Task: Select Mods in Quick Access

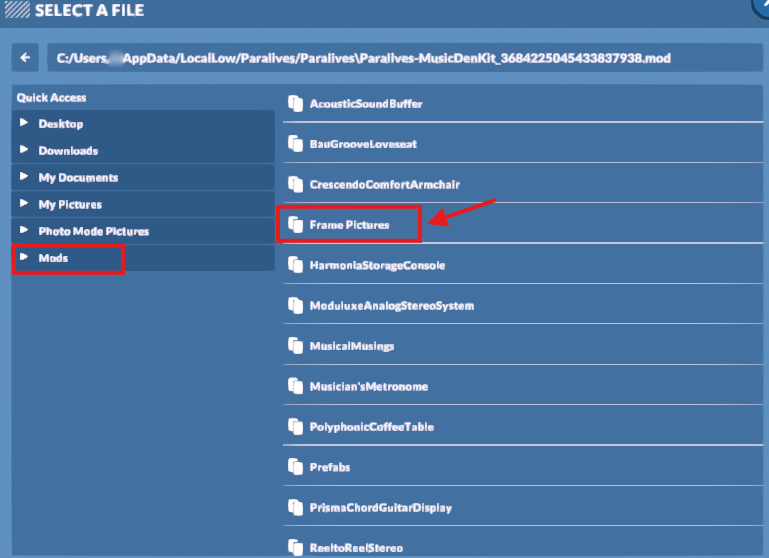Action: coord(143,258)
